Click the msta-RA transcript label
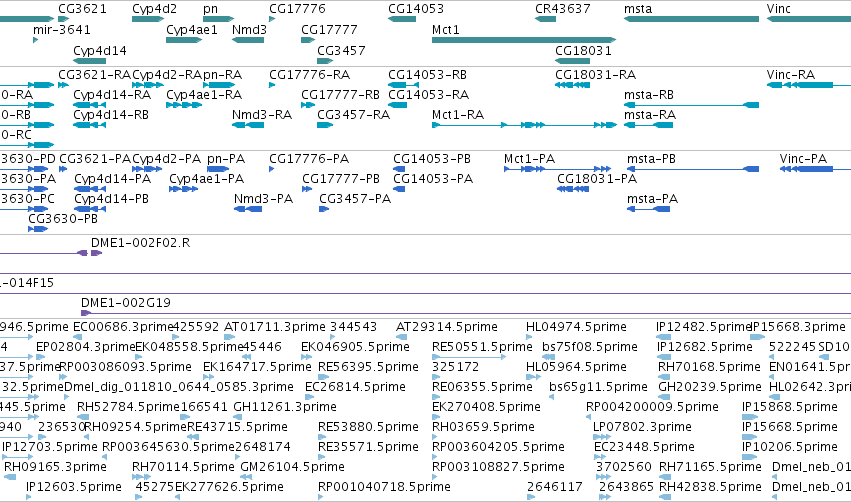This screenshot has width=851, height=502. [x=650, y=115]
